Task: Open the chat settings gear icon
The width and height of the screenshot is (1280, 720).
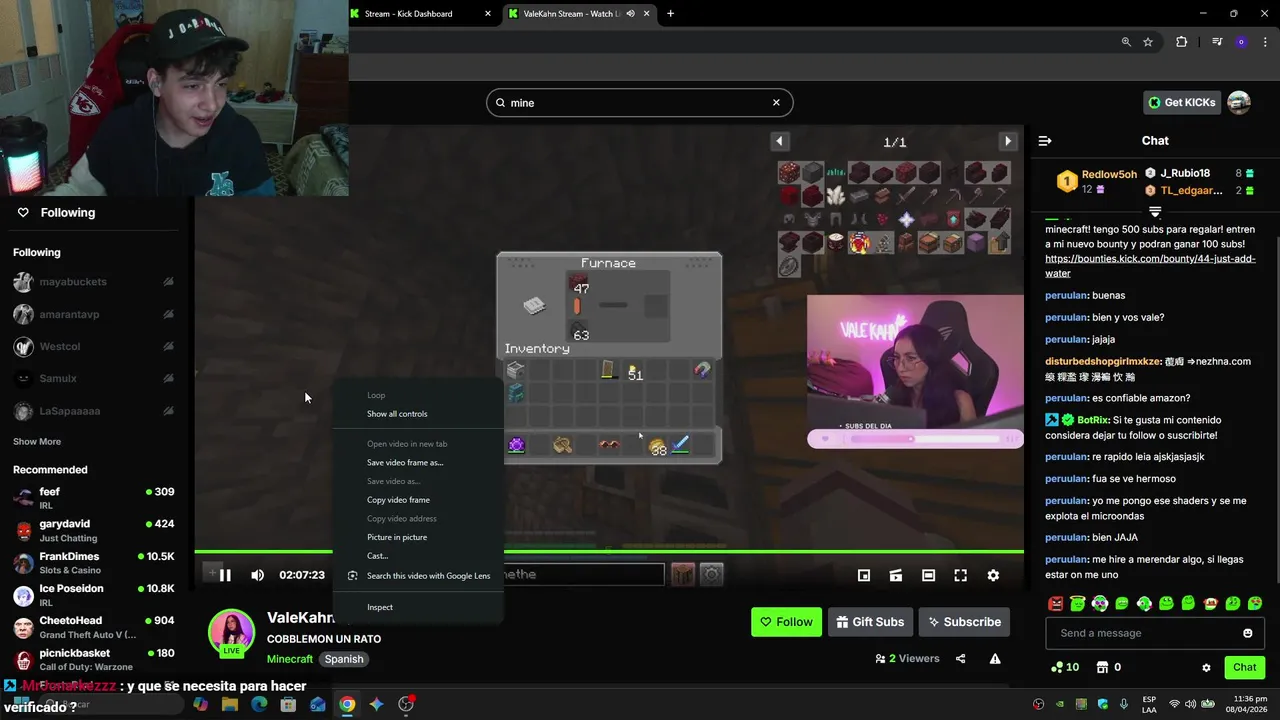Action: [1206, 667]
